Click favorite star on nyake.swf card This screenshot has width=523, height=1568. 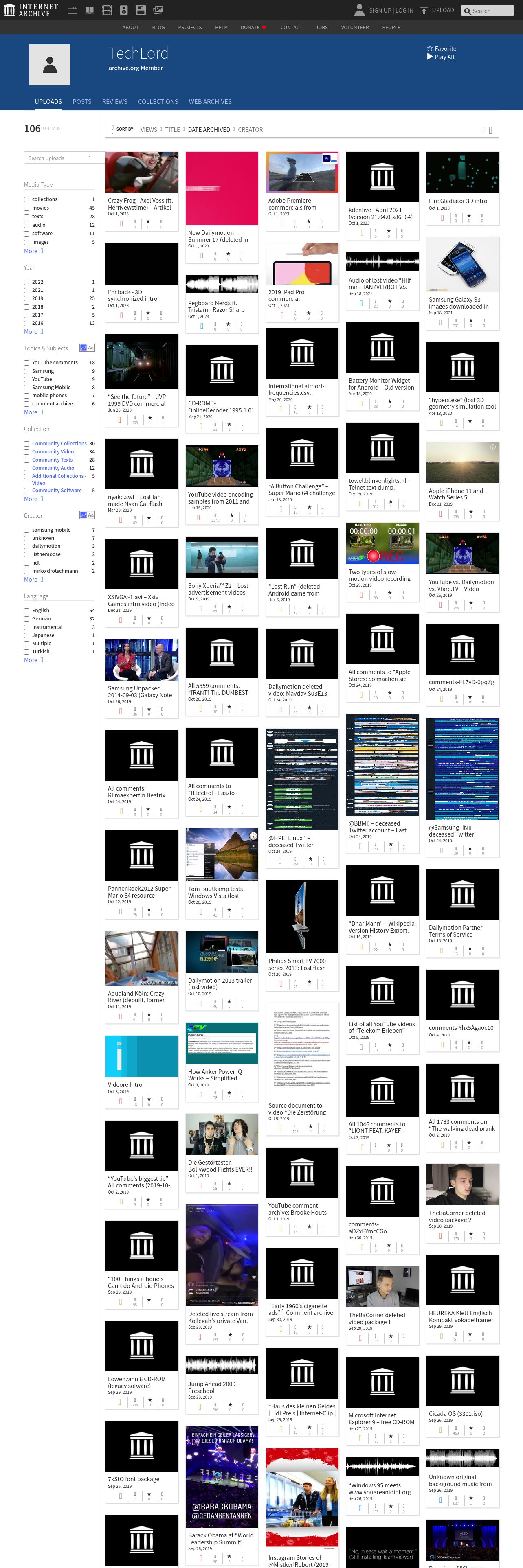click(149, 518)
